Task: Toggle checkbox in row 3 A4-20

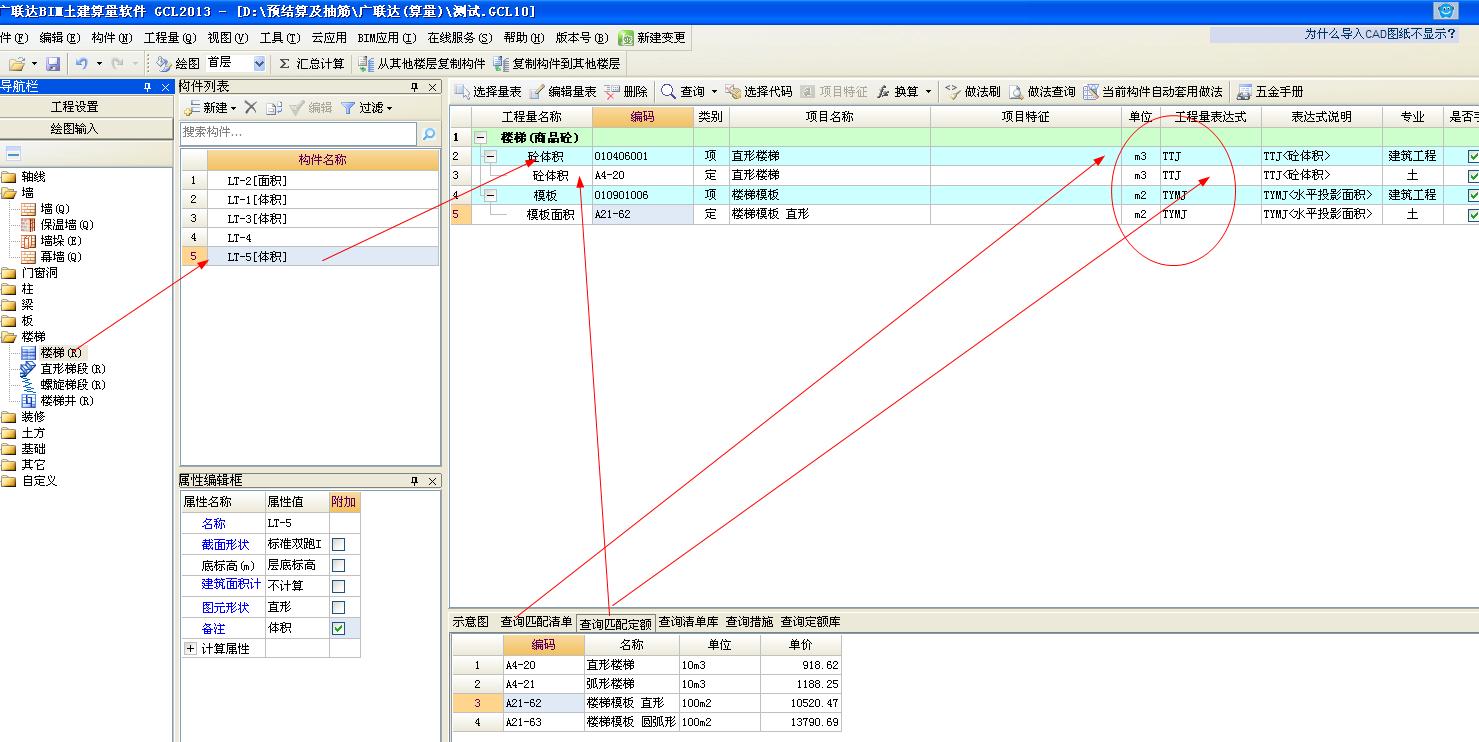Action: tap(1473, 176)
